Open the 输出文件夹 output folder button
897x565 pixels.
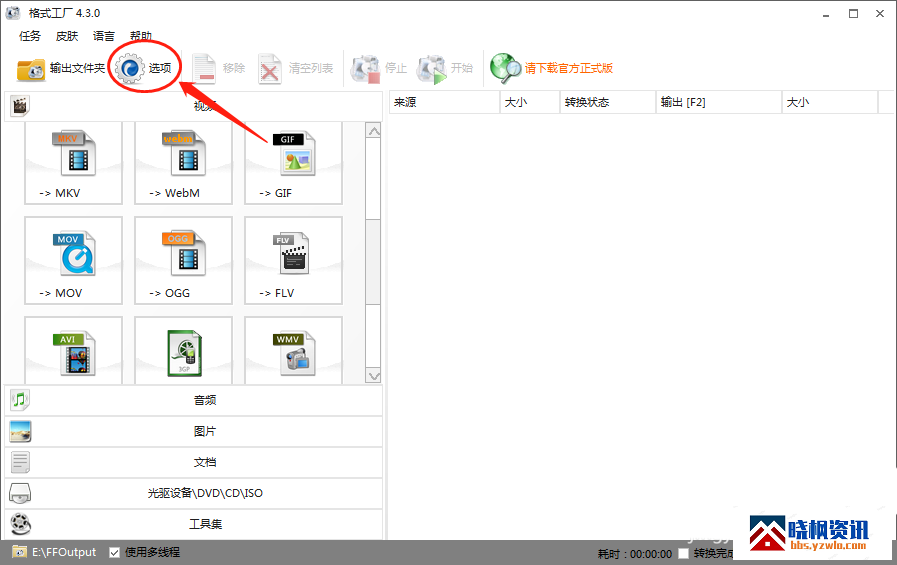coord(61,69)
